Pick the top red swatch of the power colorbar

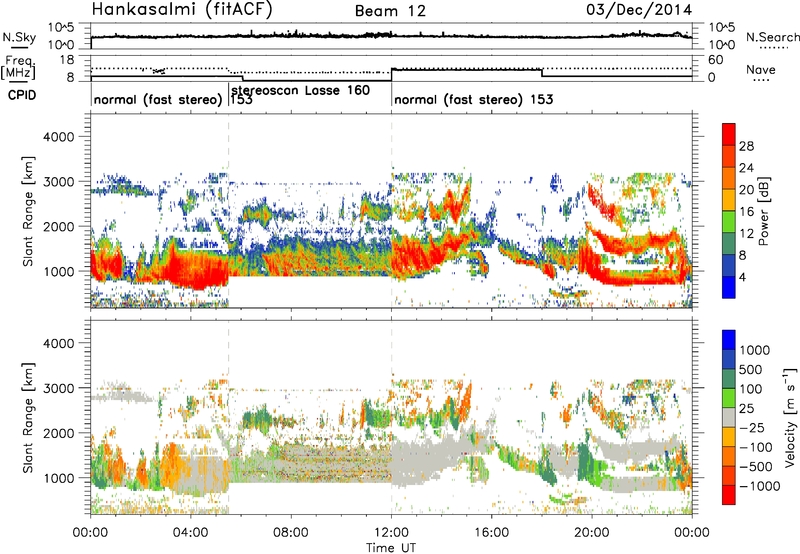point(729,134)
